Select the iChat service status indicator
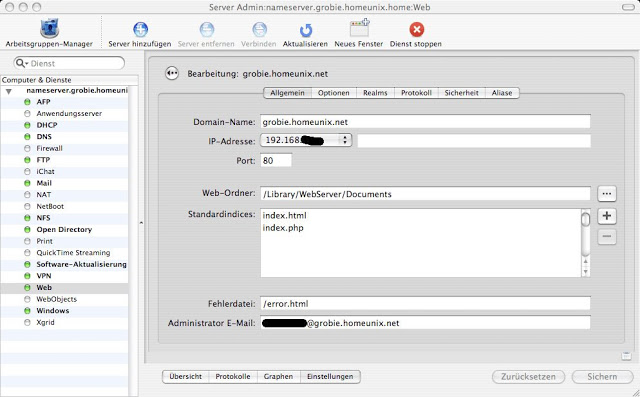 pyautogui.click(x=27, y=171)
